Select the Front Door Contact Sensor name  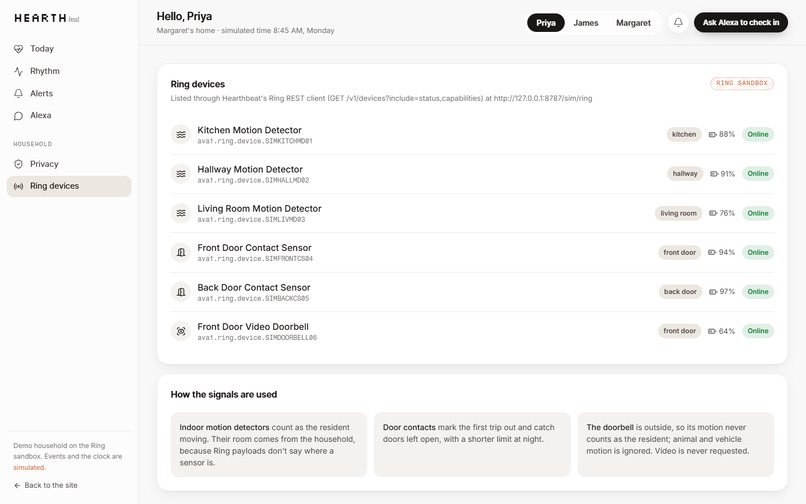[x=254, y=248]
